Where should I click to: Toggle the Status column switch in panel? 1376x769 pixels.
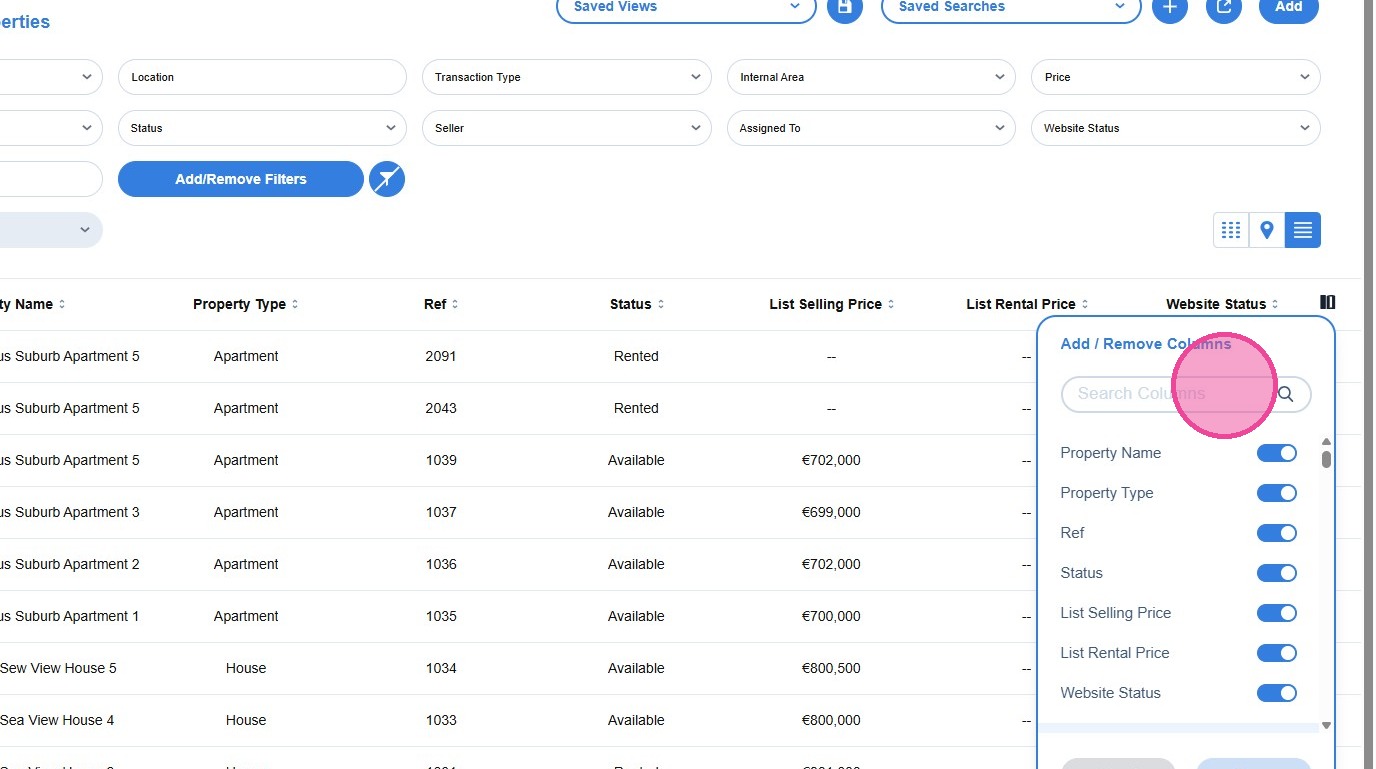tap(1277, 573)
